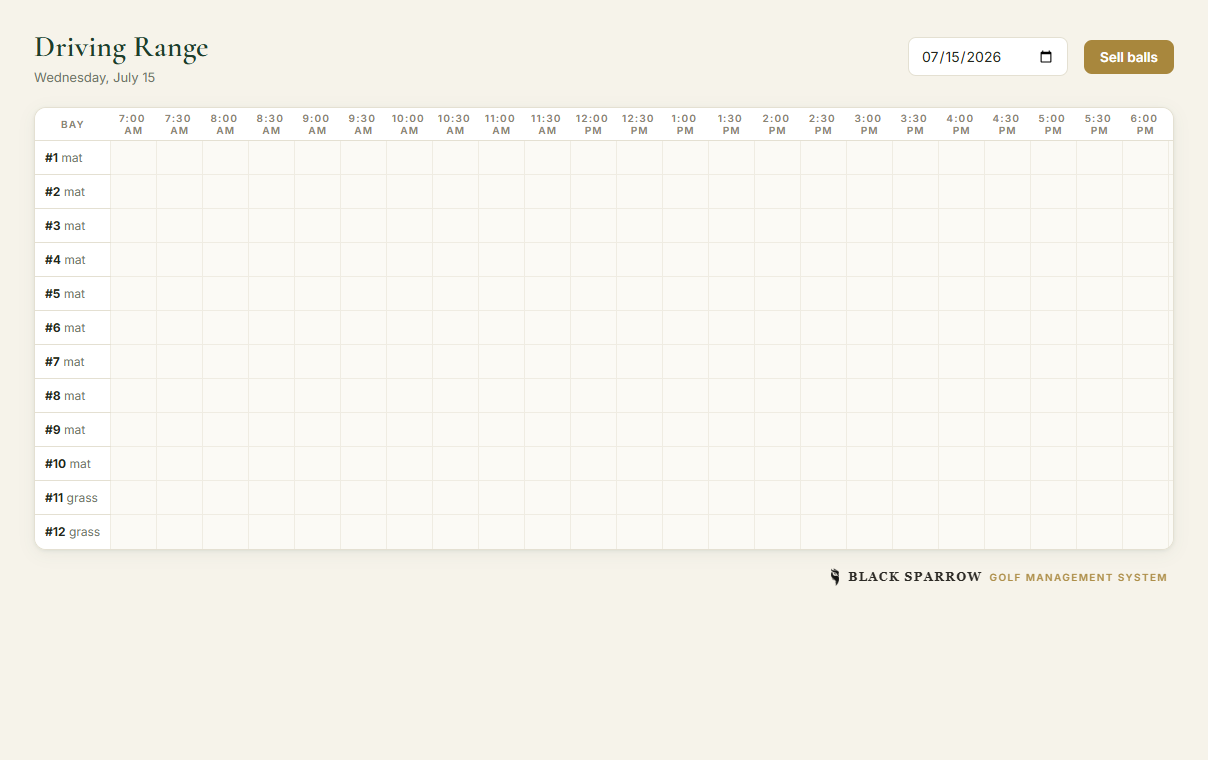Click the 8:00 AM column header
This screenshot has width=1208, height=760.
[226, 124]
